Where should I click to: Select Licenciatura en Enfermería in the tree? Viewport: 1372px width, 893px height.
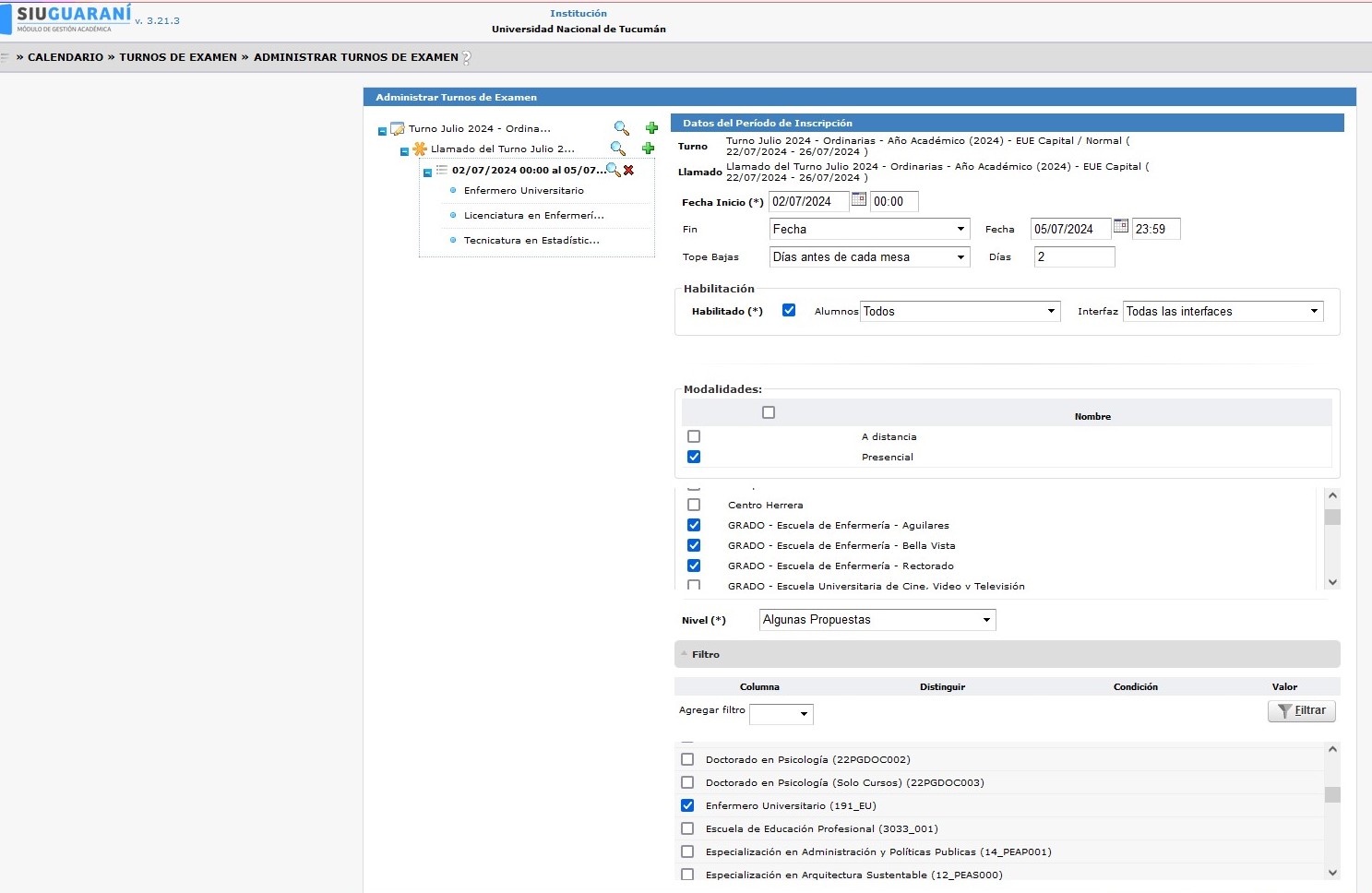point(533,215)
